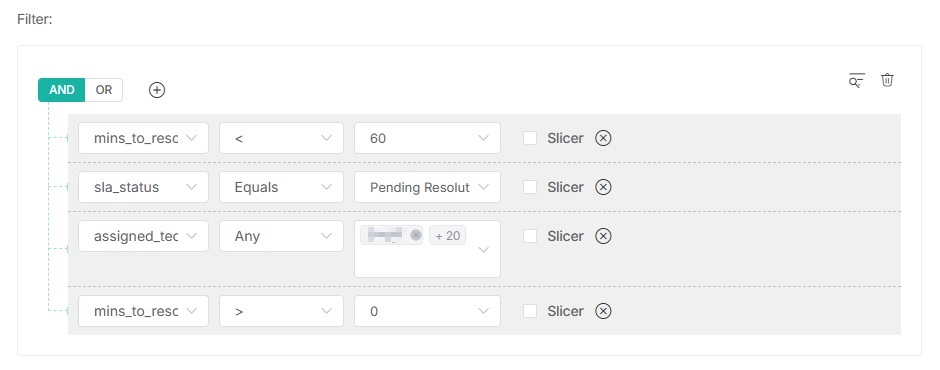
Task: Add a new filter condition with plus icon
Action: pyautogui.click(x=156, y=90)
